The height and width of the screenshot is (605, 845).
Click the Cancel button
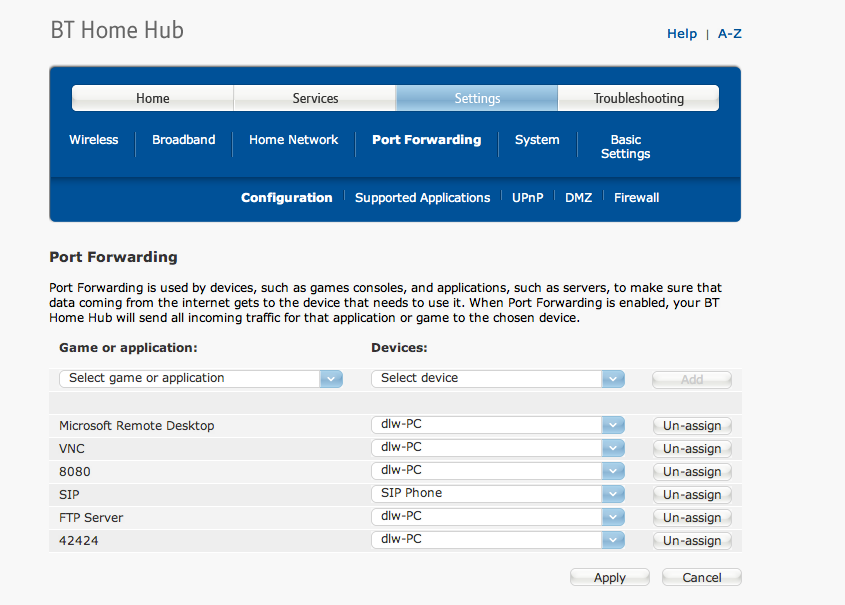[702, 578]
